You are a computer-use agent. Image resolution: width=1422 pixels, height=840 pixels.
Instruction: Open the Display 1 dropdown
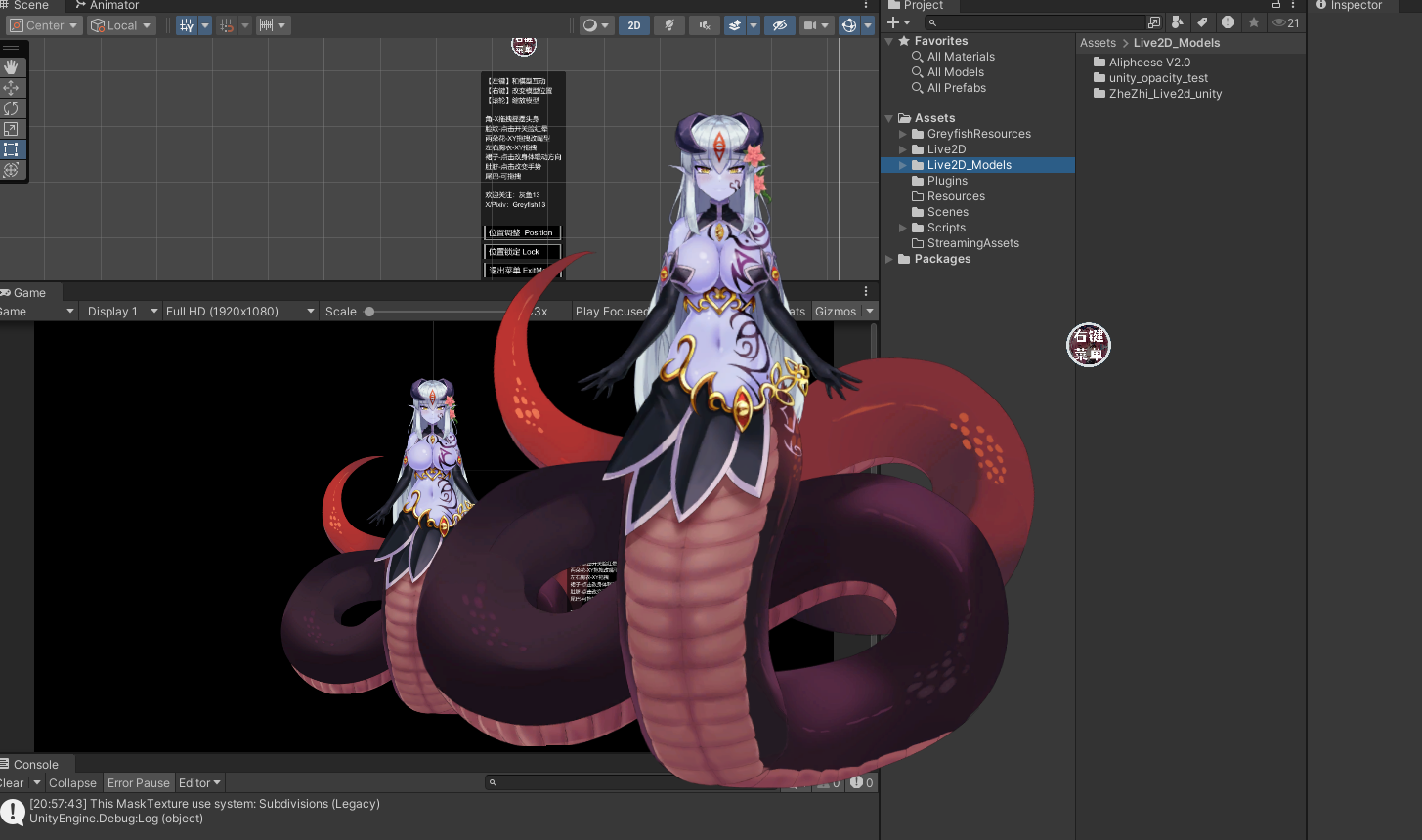tap(121, 311)
